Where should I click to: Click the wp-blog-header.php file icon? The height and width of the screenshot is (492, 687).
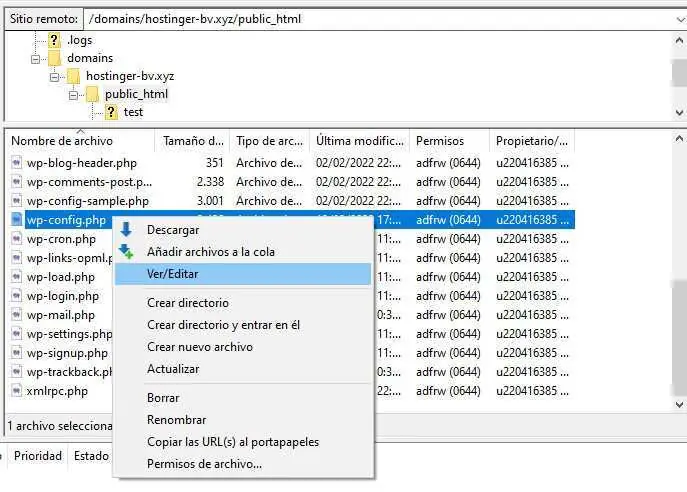pyautogui.click(x=16, y=162)
